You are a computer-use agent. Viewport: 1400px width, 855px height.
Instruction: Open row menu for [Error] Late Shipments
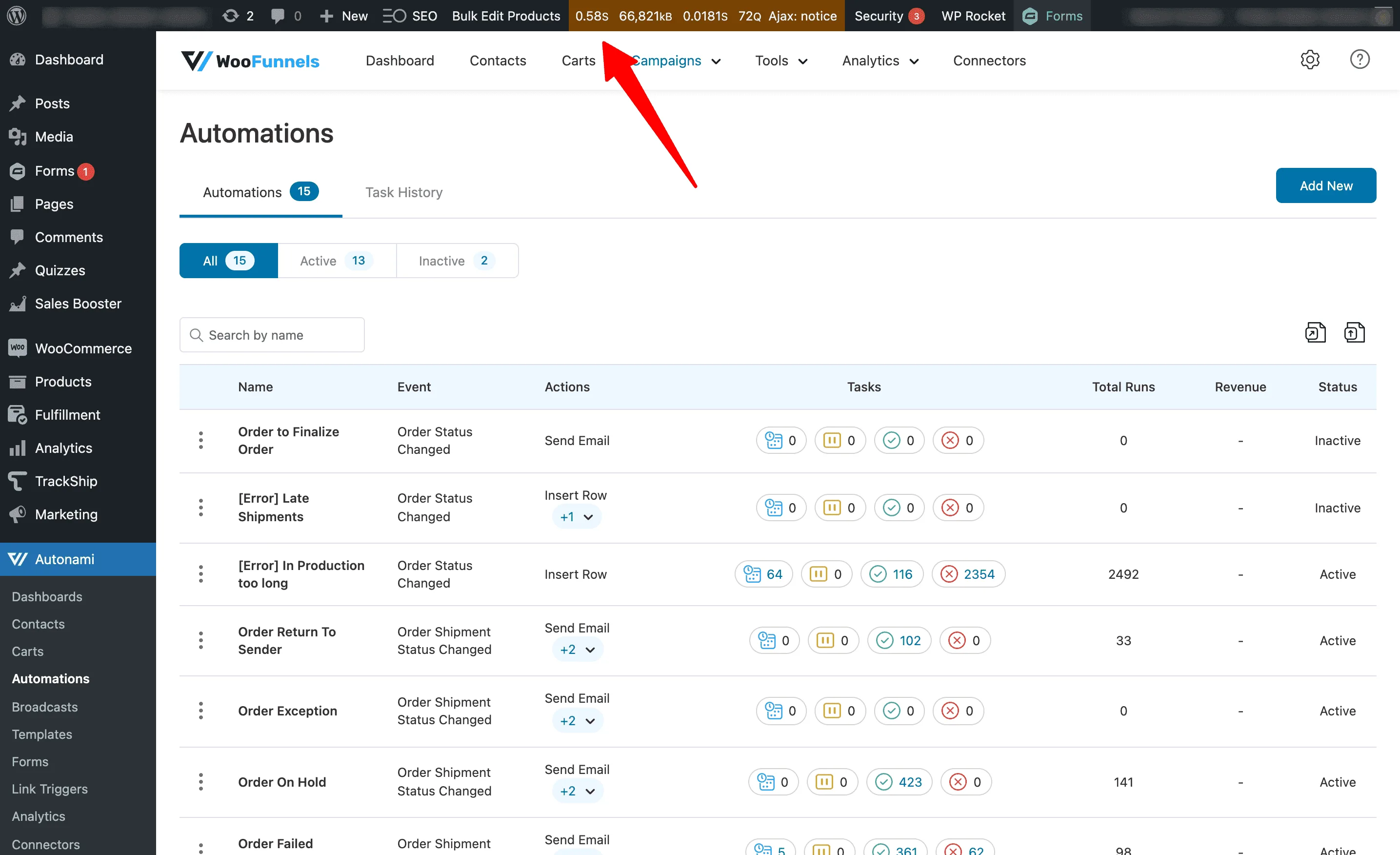pyautogui.click(x=200, y=507)
